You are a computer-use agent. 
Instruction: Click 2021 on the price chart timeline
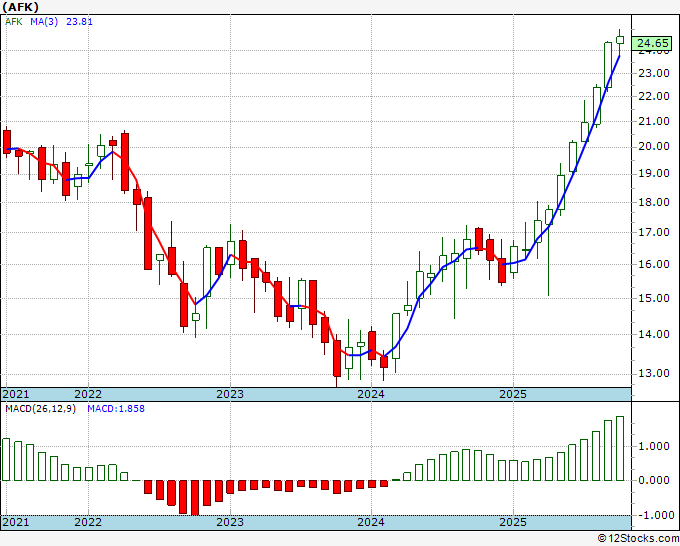[16, 394]
